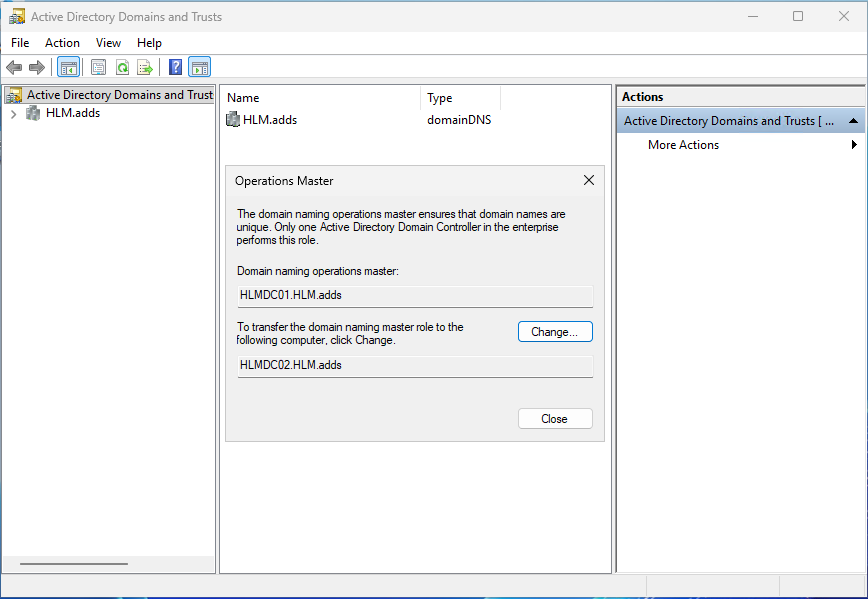Viewport: 868px width, 599px height.
Task: Click the Forward arrow in toolbar
Action: (x=37, y=68)
